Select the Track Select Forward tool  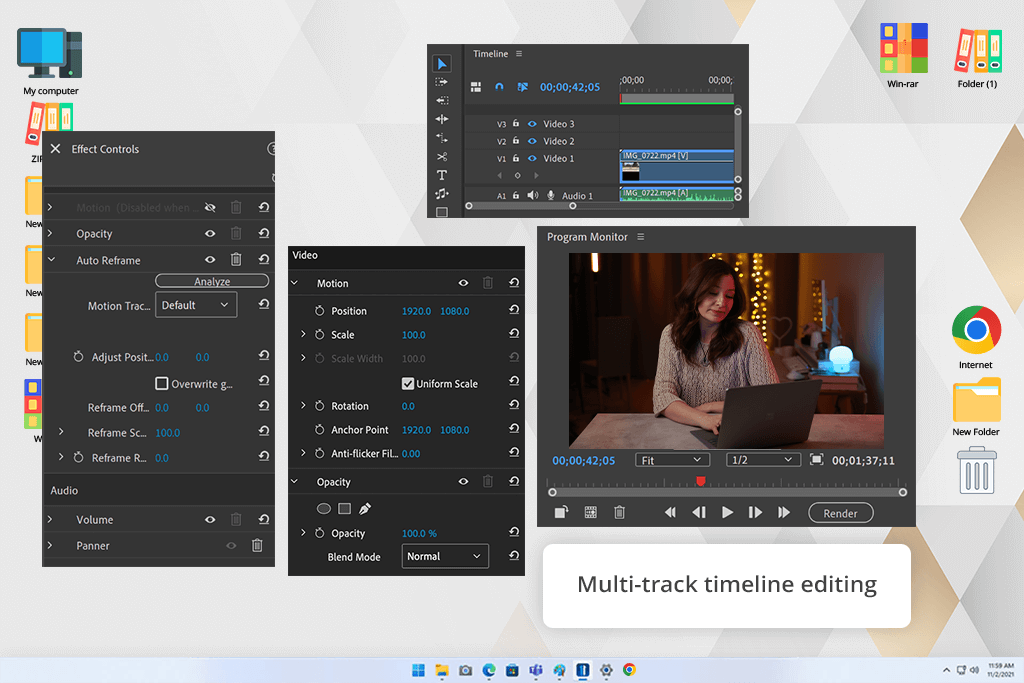pyautogui.click(x=442, y=82)
